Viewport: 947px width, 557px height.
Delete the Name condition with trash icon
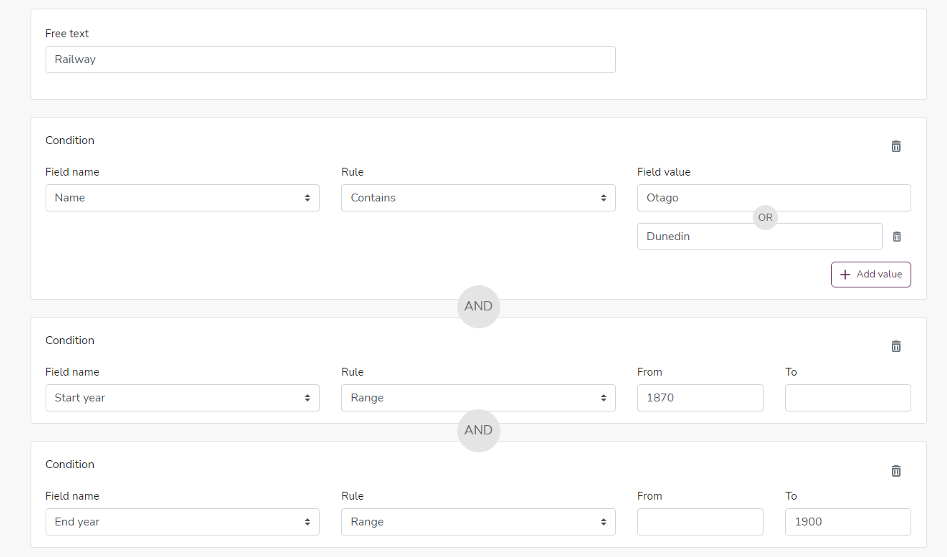pos(896,146)
